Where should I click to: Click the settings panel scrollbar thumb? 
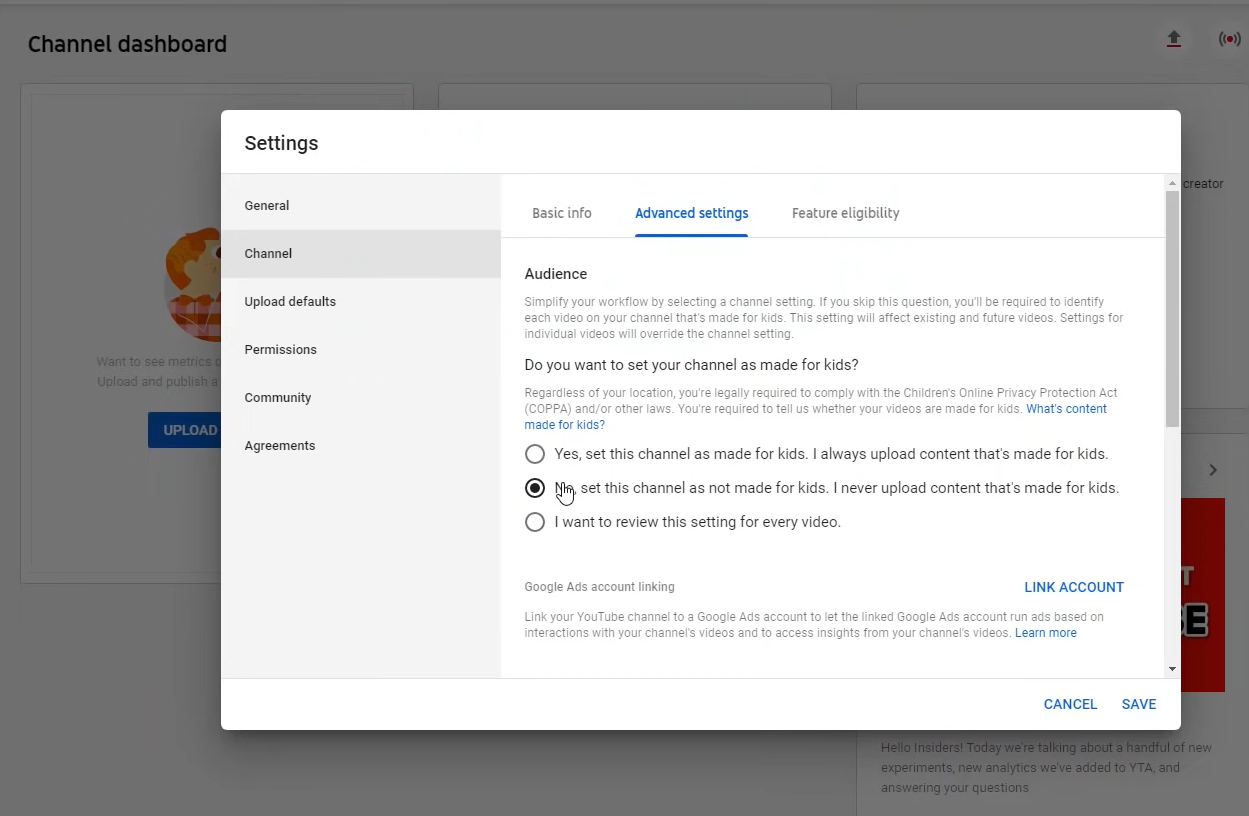(x=1172, y=308)
